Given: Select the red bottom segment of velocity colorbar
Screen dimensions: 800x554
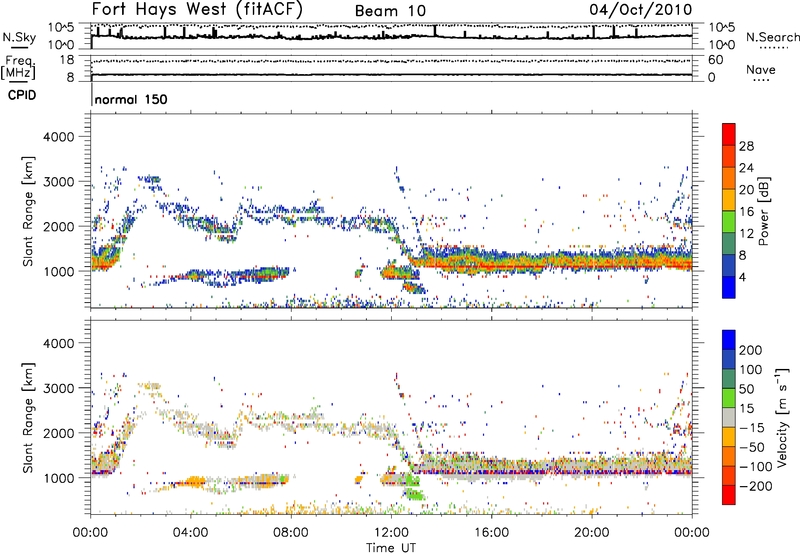Looking at the screenshot, I should [729, 495].
